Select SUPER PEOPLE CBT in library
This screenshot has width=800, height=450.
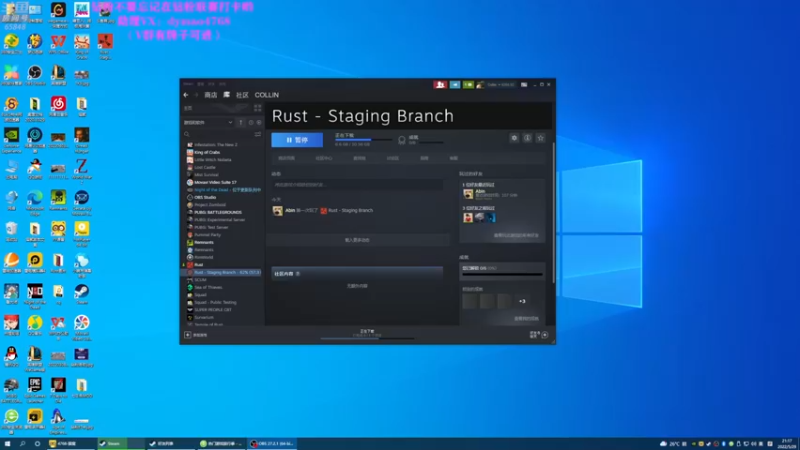(213, 310)
